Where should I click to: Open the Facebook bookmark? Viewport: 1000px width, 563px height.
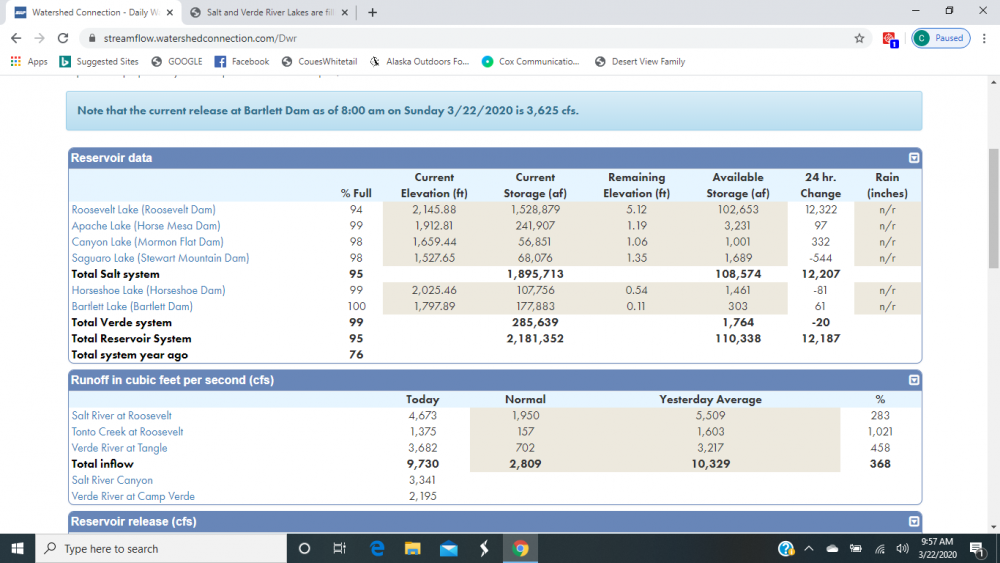242,61
